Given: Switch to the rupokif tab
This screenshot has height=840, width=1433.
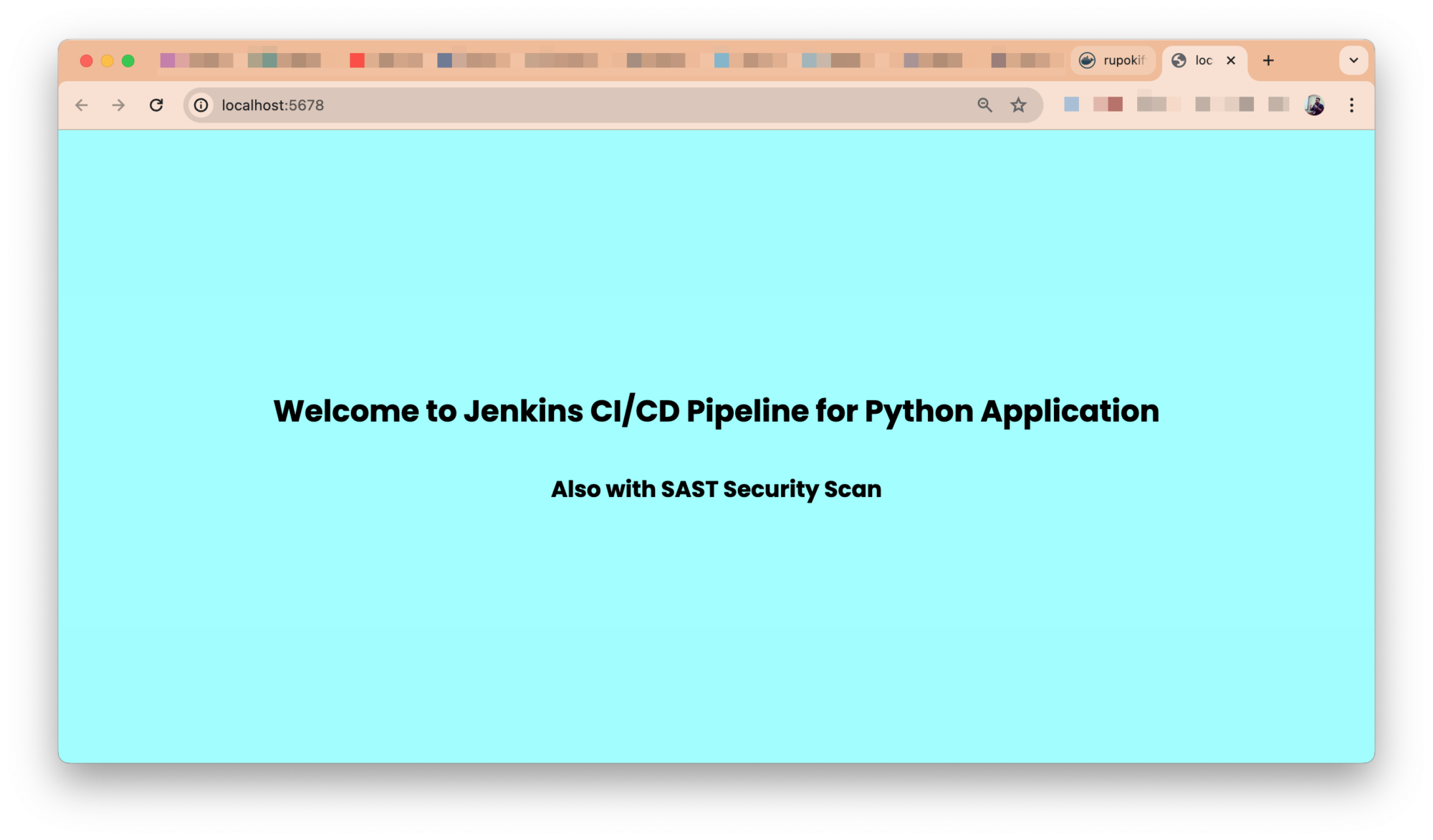Looking at the screenshot, I should 1113,60.
